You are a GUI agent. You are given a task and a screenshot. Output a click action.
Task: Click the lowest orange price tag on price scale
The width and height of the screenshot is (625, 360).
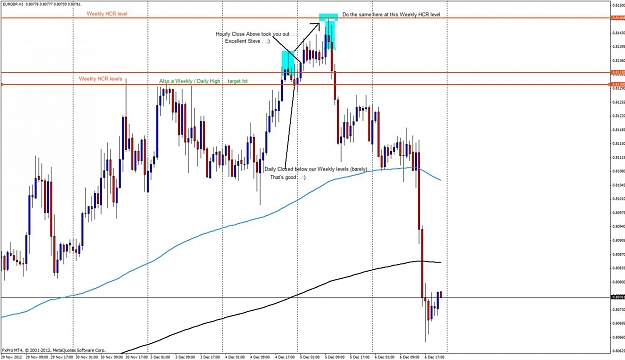pyautogui.click(x=617, y=85)
